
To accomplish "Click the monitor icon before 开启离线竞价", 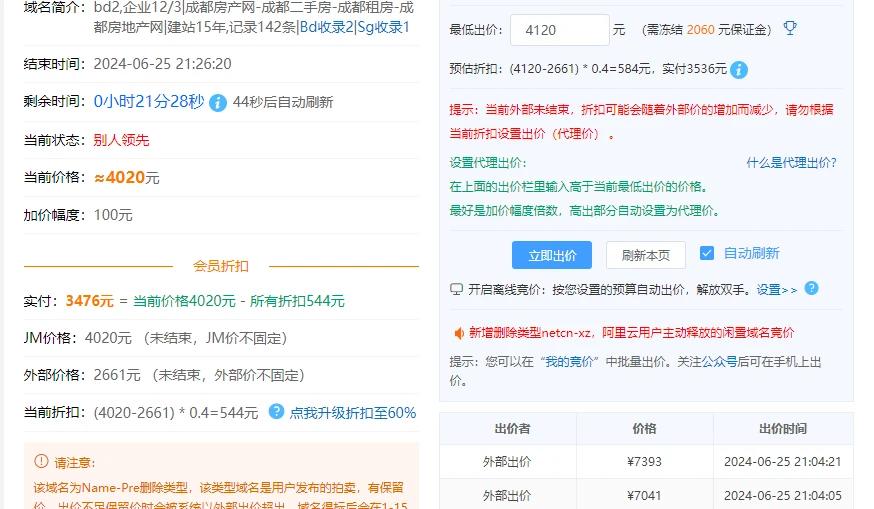I will click(457, 289).
